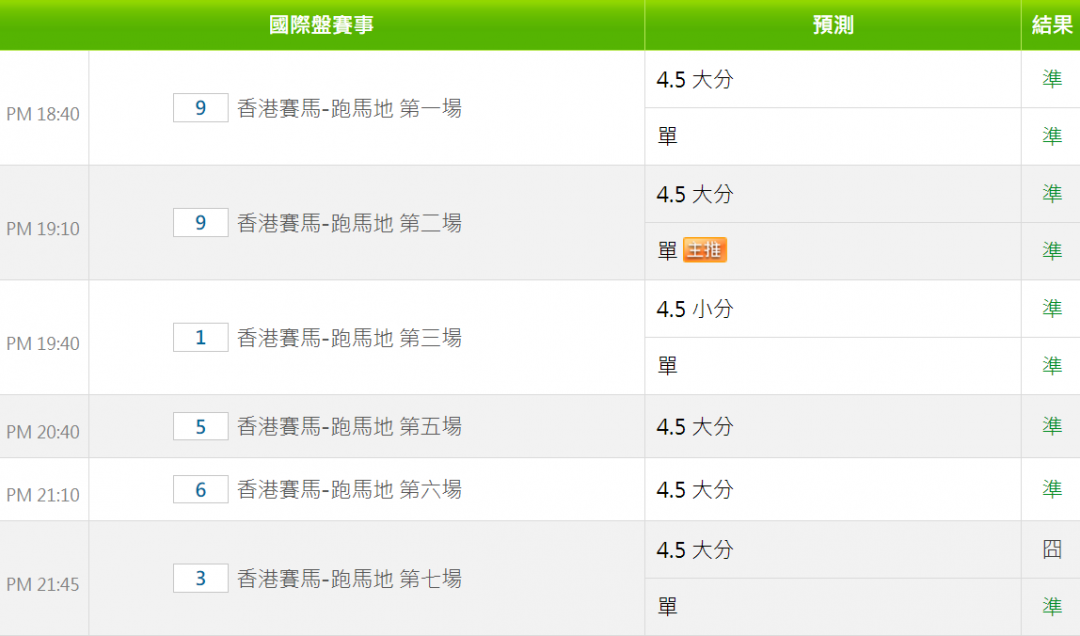Viewport: 1080px width, 636px height.
Task: Click 準 result for 第七場 單
Action: tap(1052, 606)
